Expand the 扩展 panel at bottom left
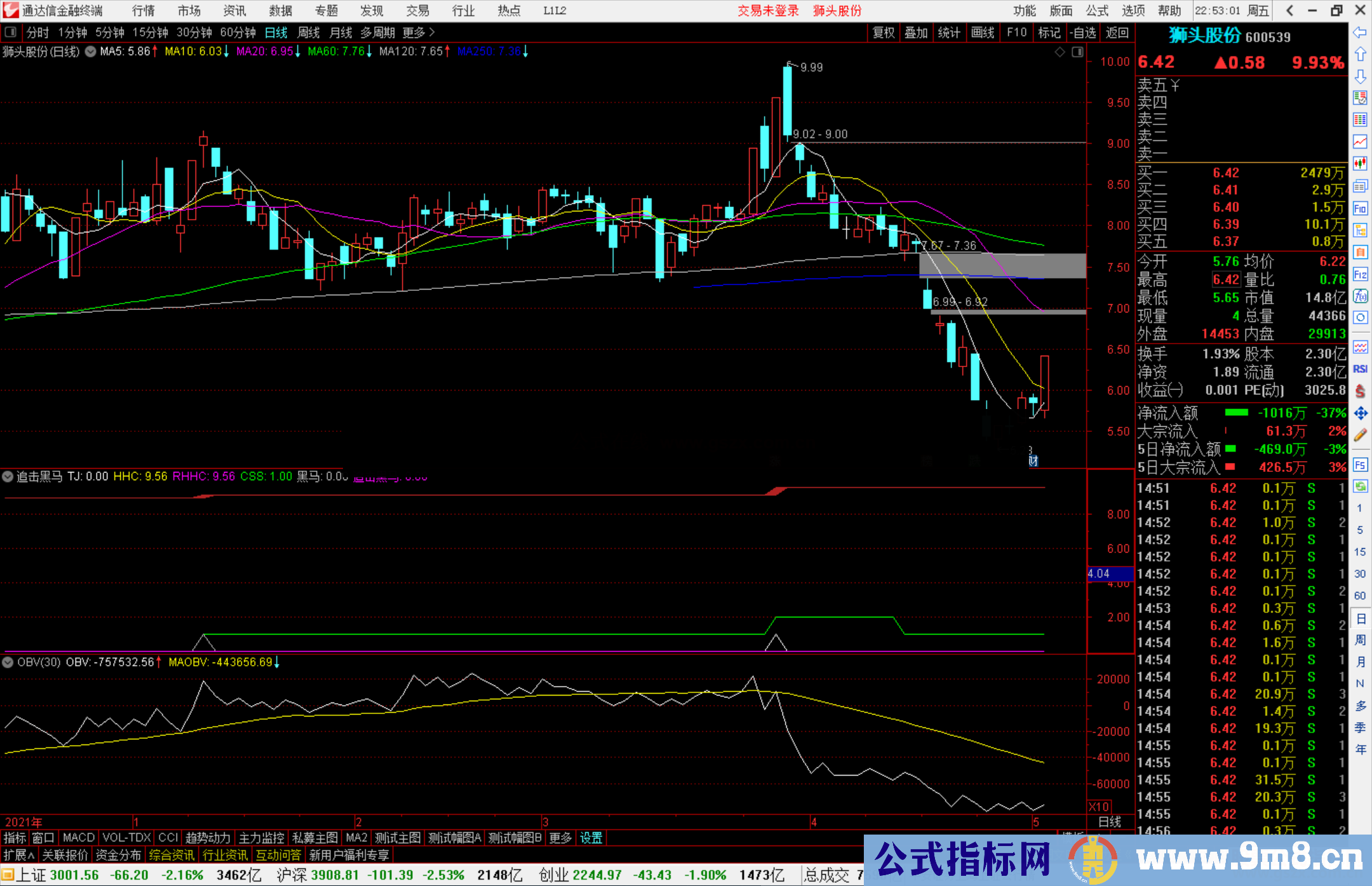This screenshot has height=886, width=1372. point(19,856)
